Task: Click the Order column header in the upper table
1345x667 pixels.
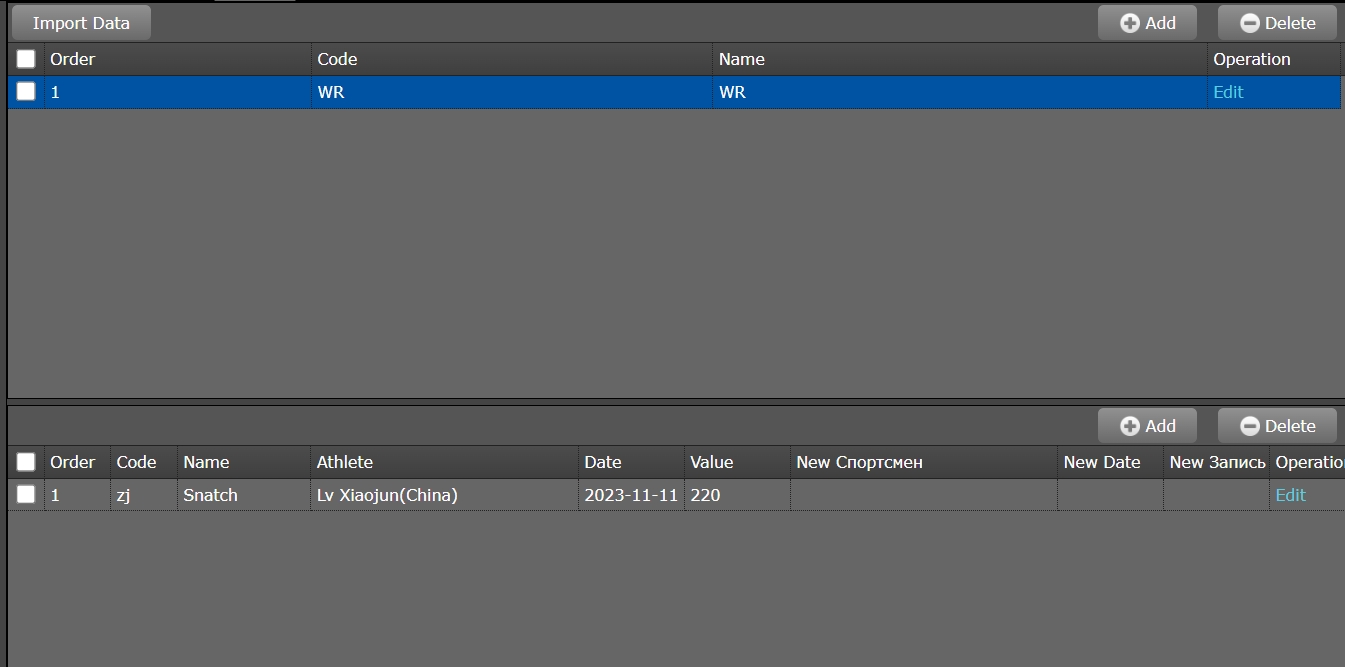Action: tap(72, 59)
